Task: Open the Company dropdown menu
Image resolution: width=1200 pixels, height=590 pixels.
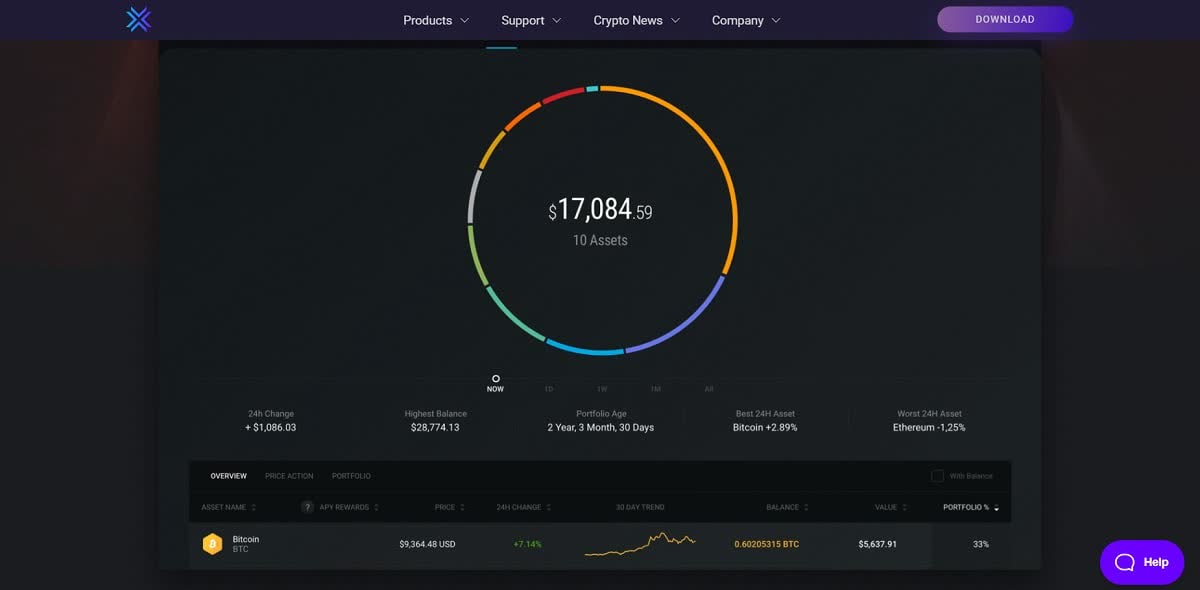Action: pos(746,20)
